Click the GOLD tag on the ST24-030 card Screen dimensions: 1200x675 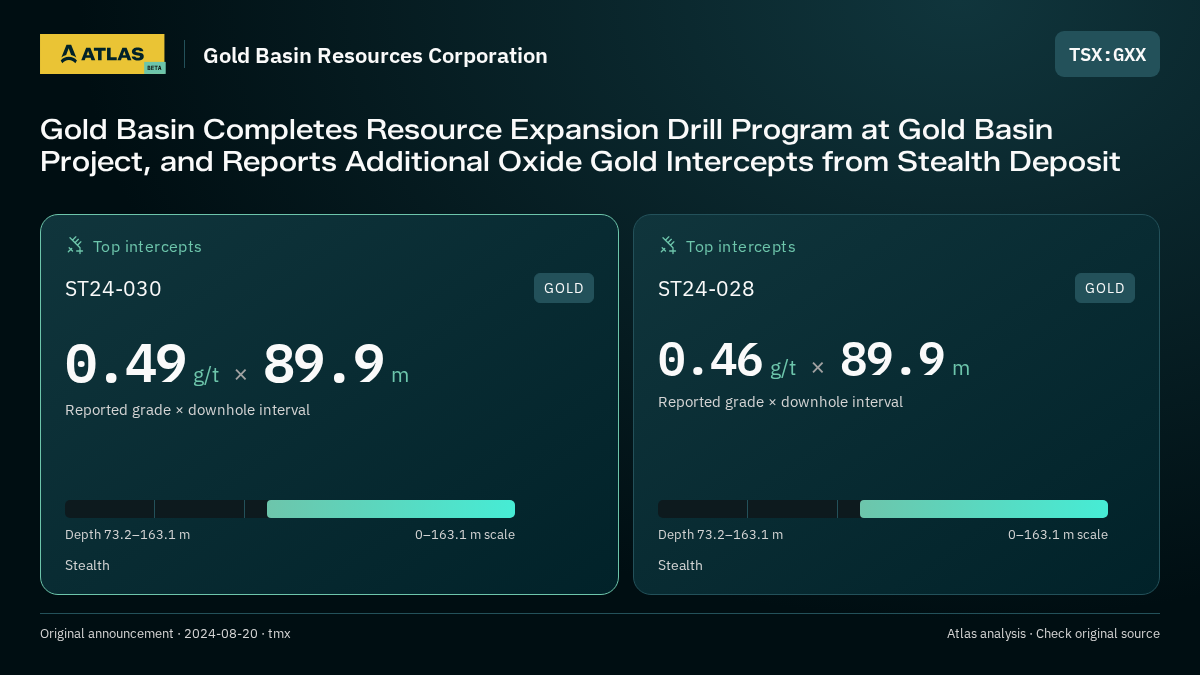pyautogui.click(x=564, y=288)
